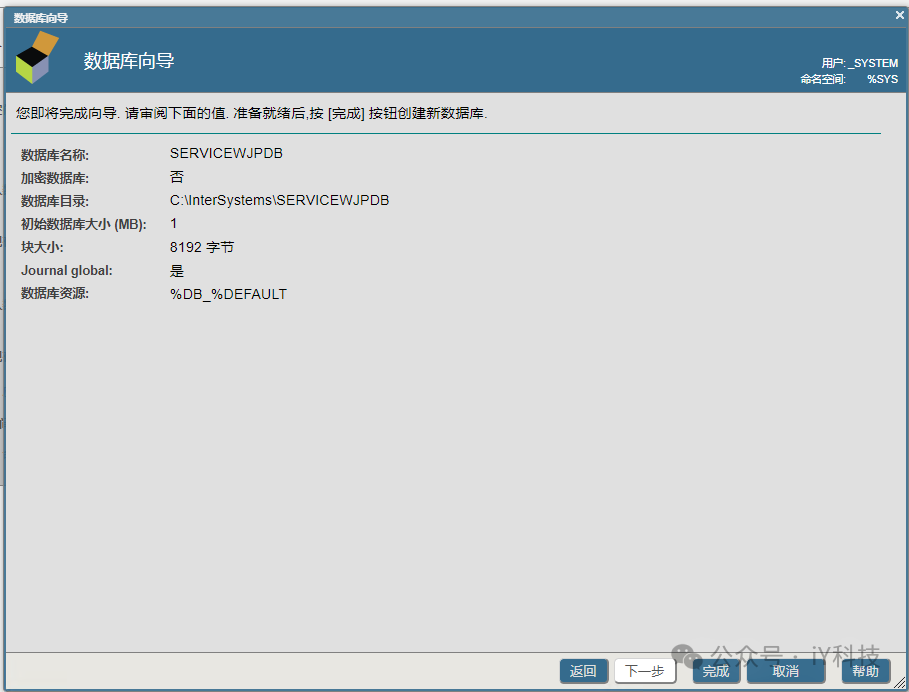
Task: Click the _SYSTEM username text
Action: click(874, 62)
